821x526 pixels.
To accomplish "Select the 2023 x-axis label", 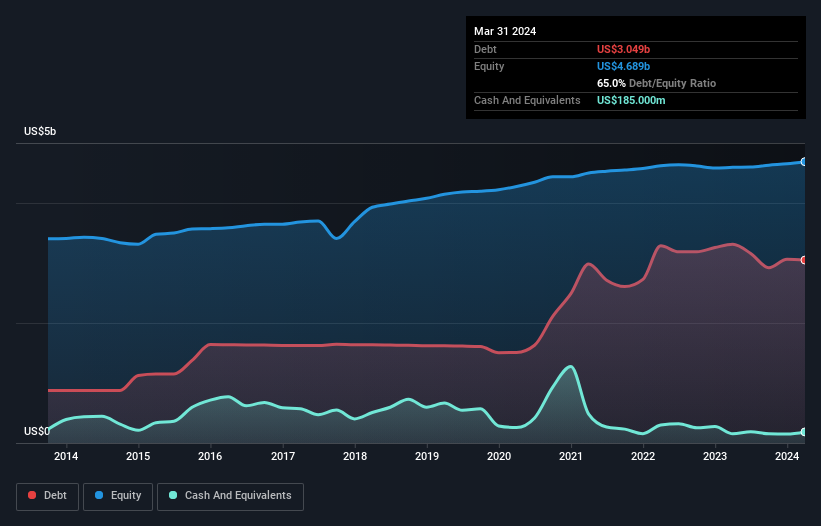I will [x=715, y=457].
